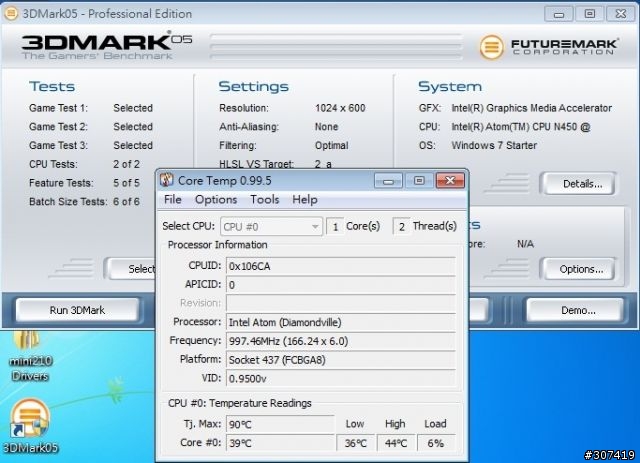This screenshot has width=640, height=463.
Task: Click the Platform field Socket 437 (FCBGA8)
Action: [x=341, y=360]
